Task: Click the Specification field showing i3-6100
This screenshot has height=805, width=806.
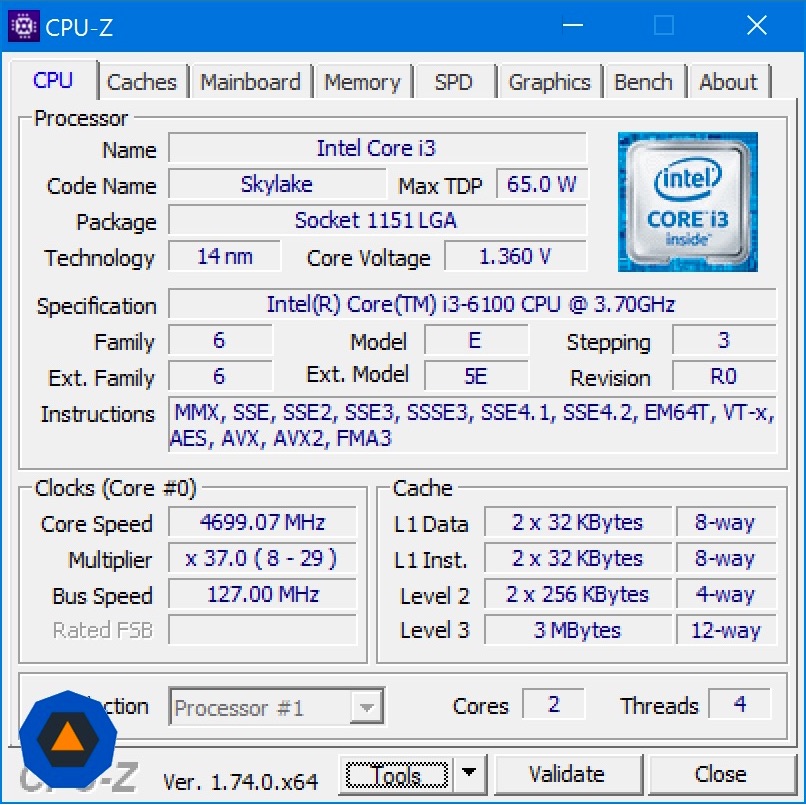Action: [x=472, y=304]
